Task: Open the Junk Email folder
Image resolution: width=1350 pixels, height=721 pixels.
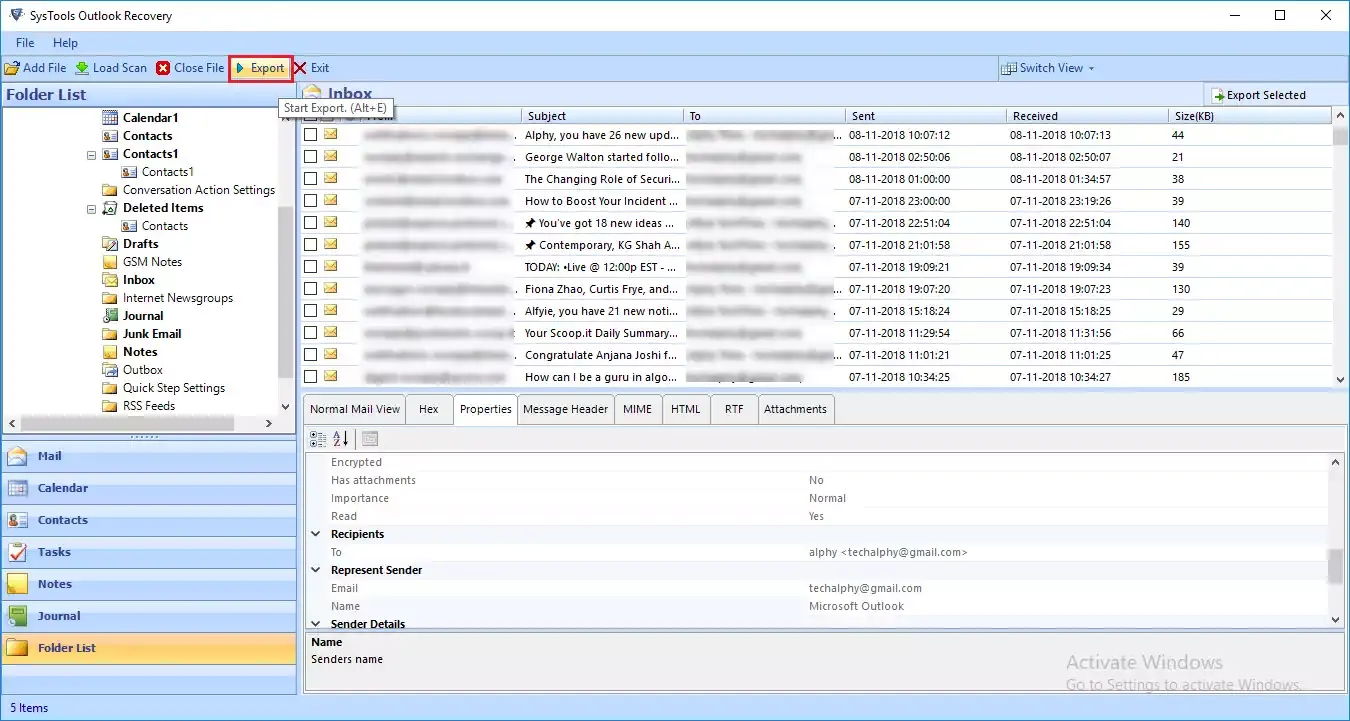Action: [142, 334]
